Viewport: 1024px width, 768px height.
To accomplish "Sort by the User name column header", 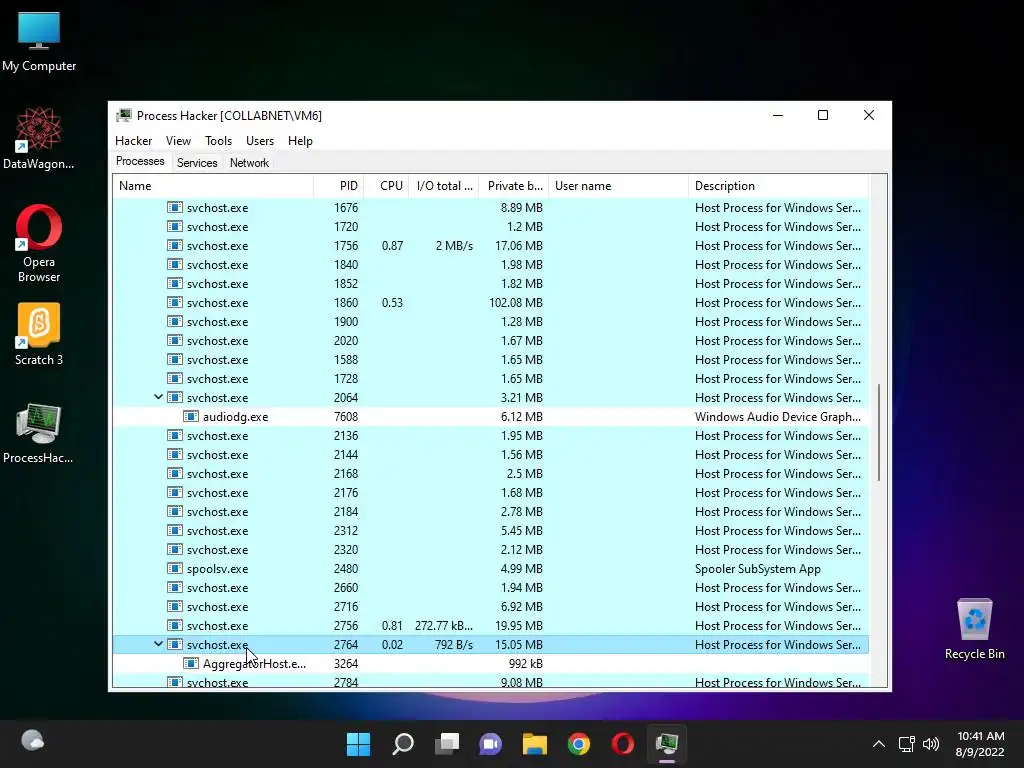I will [x=618, y=186].
